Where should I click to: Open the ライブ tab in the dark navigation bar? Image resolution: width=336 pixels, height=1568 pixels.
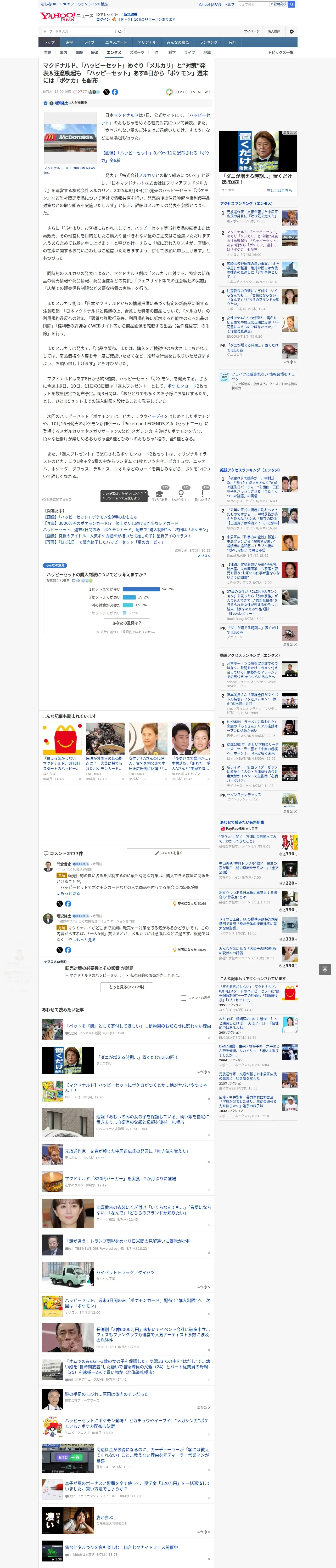click(89, 43)
